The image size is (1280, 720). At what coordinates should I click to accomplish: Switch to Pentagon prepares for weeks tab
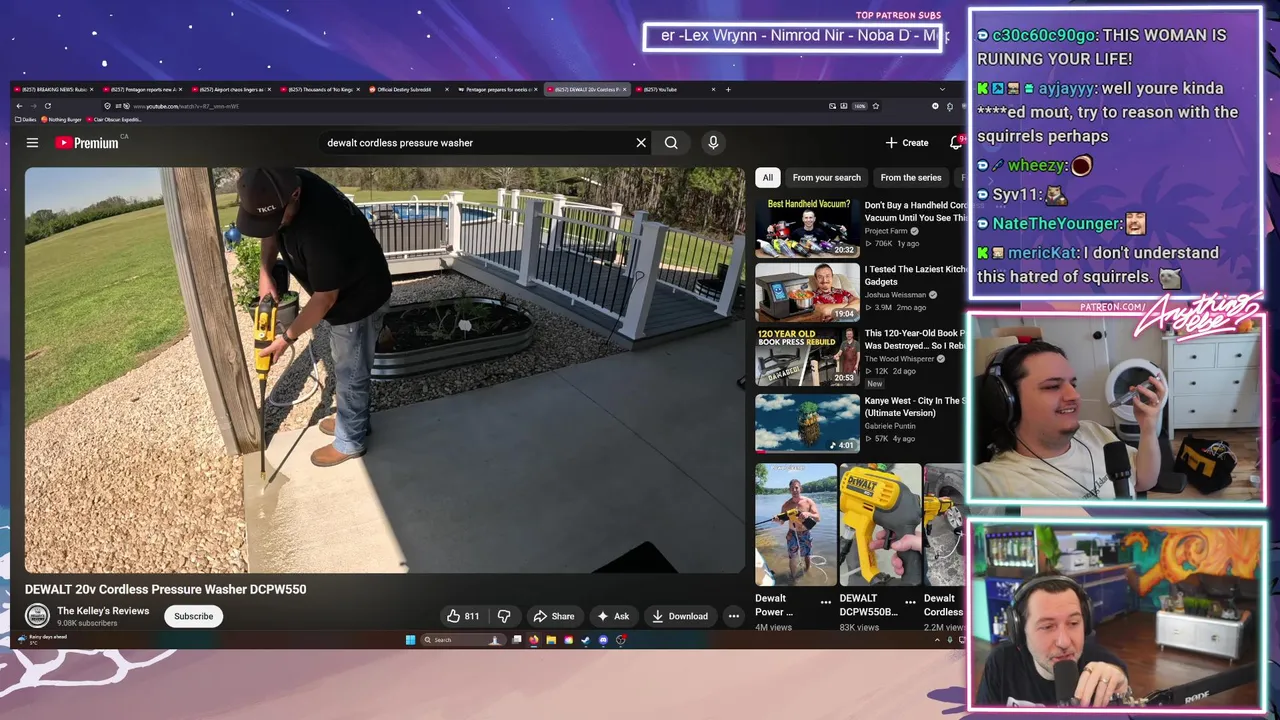point(498,89)
